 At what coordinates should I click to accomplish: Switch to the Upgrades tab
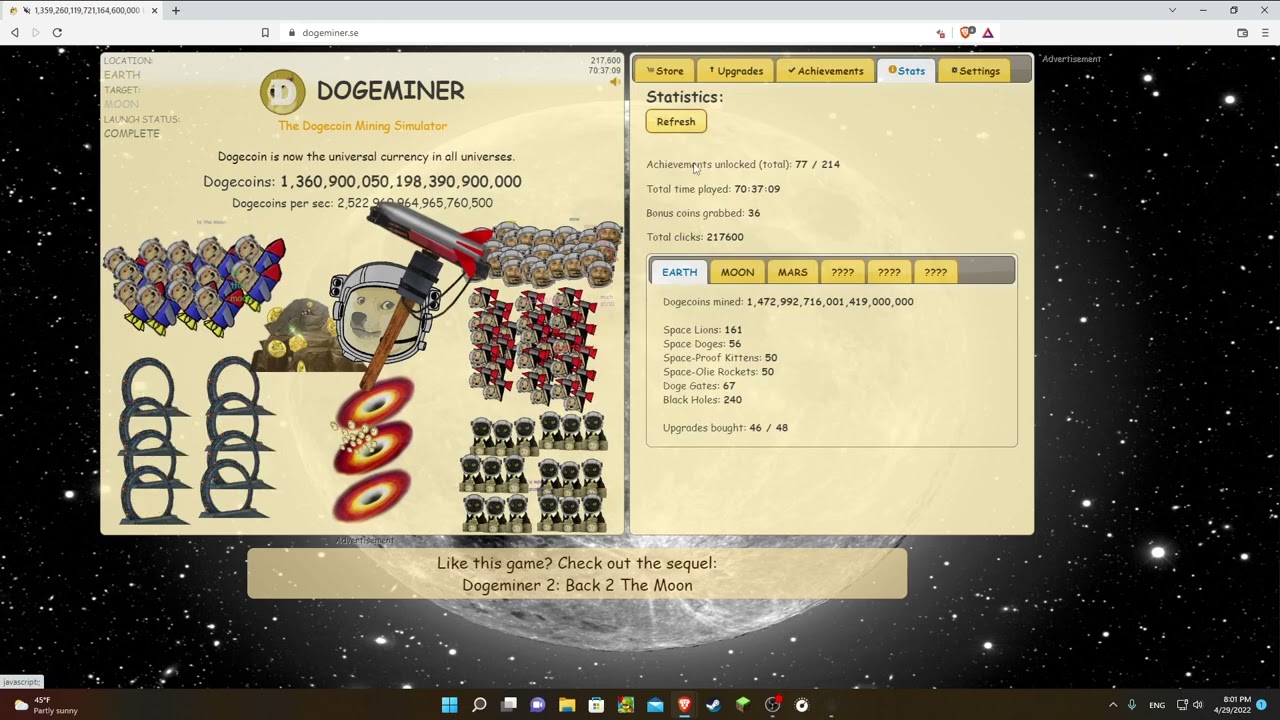click(x=735, y=71)
